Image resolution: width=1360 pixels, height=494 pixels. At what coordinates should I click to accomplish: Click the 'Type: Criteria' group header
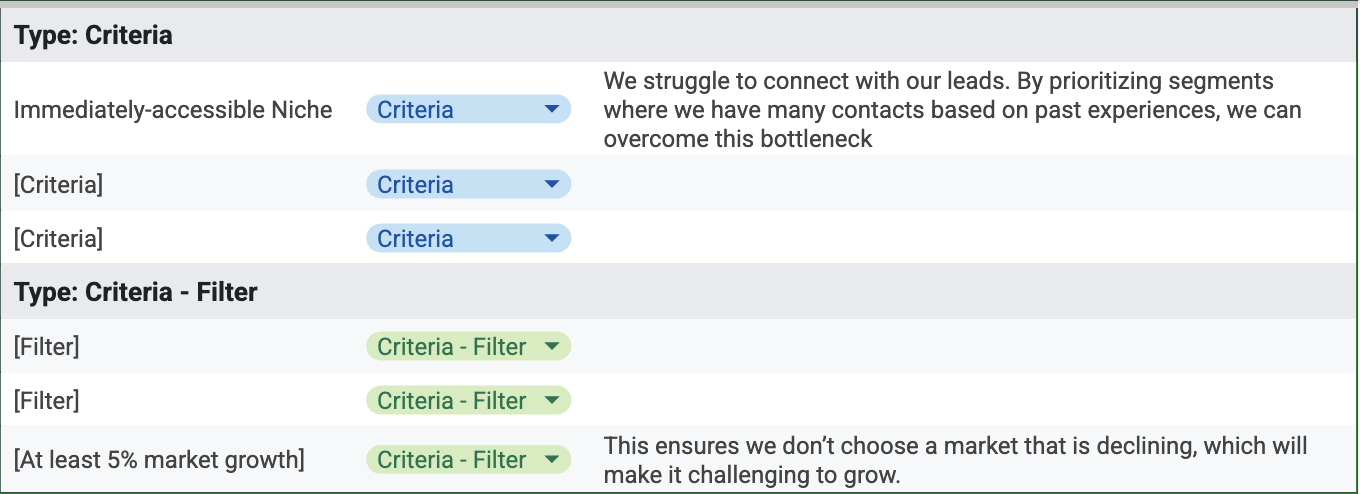93,36
